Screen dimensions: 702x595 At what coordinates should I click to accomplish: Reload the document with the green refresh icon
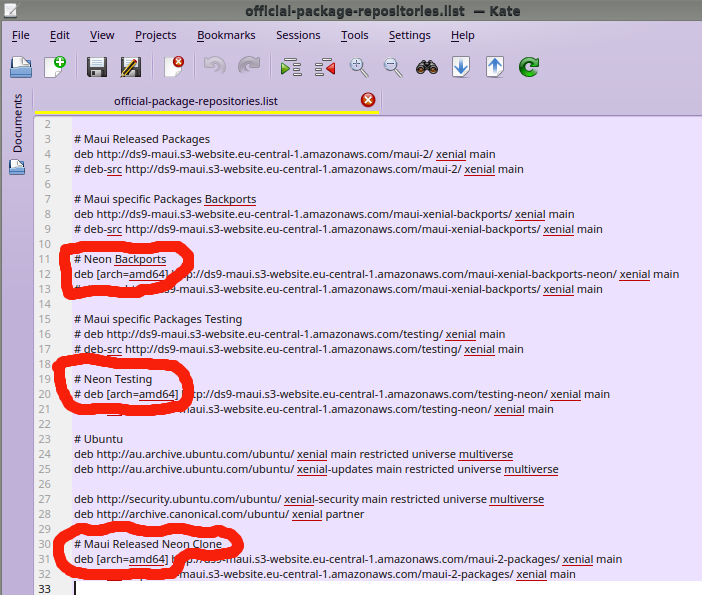click(529, 67)
